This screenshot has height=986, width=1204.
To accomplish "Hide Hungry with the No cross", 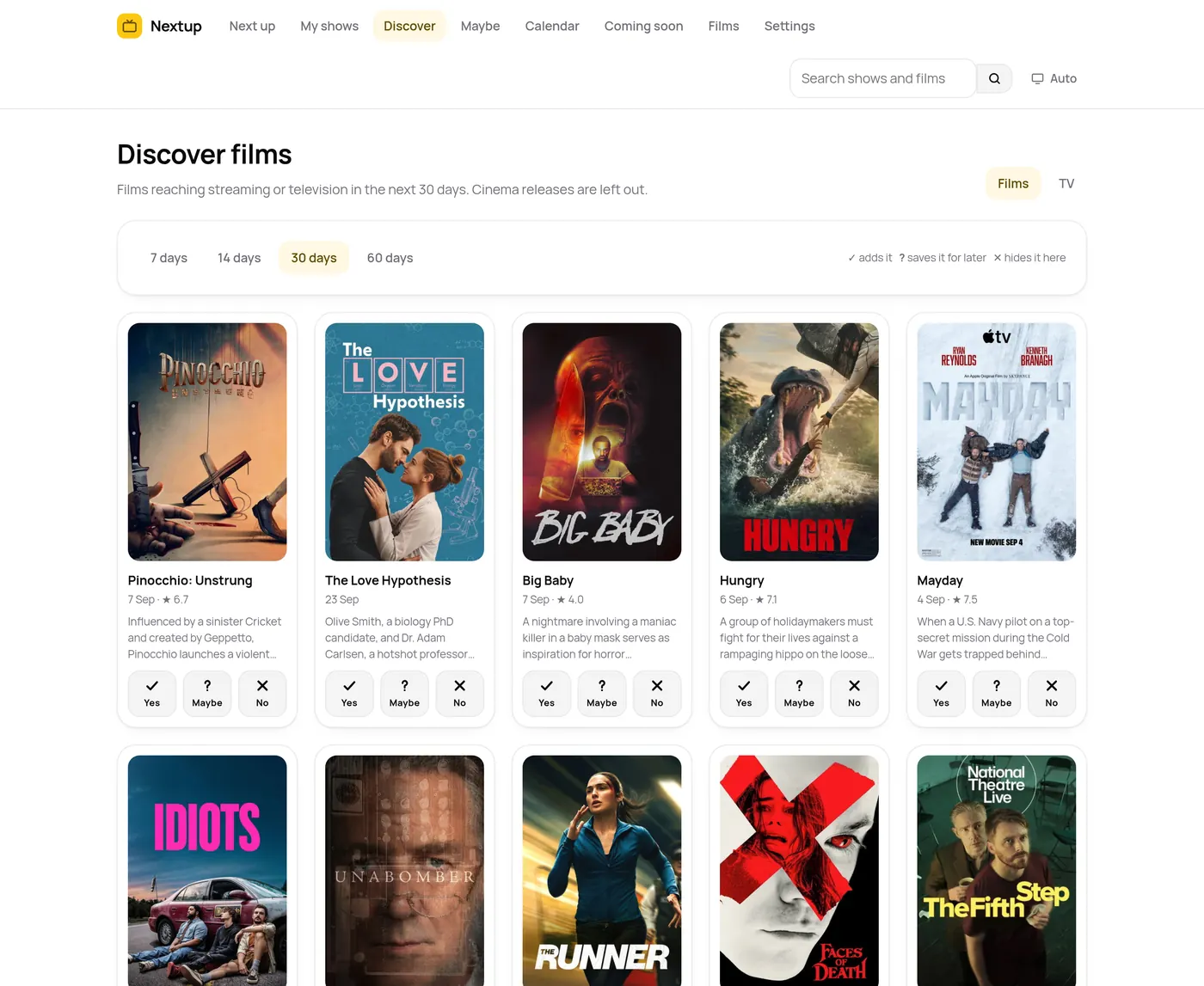I will [854, 694].
